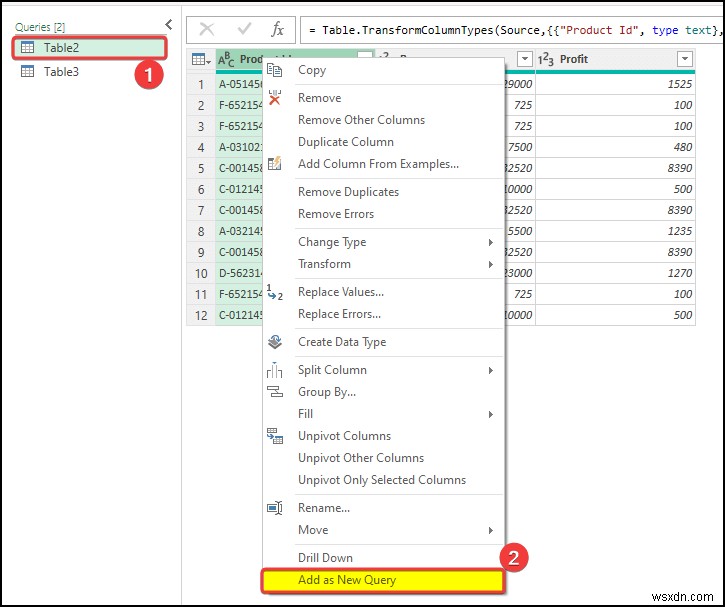725x607 pixels.
Task: Collapse the Queries pane with the chevron
Action: [169, 25]
